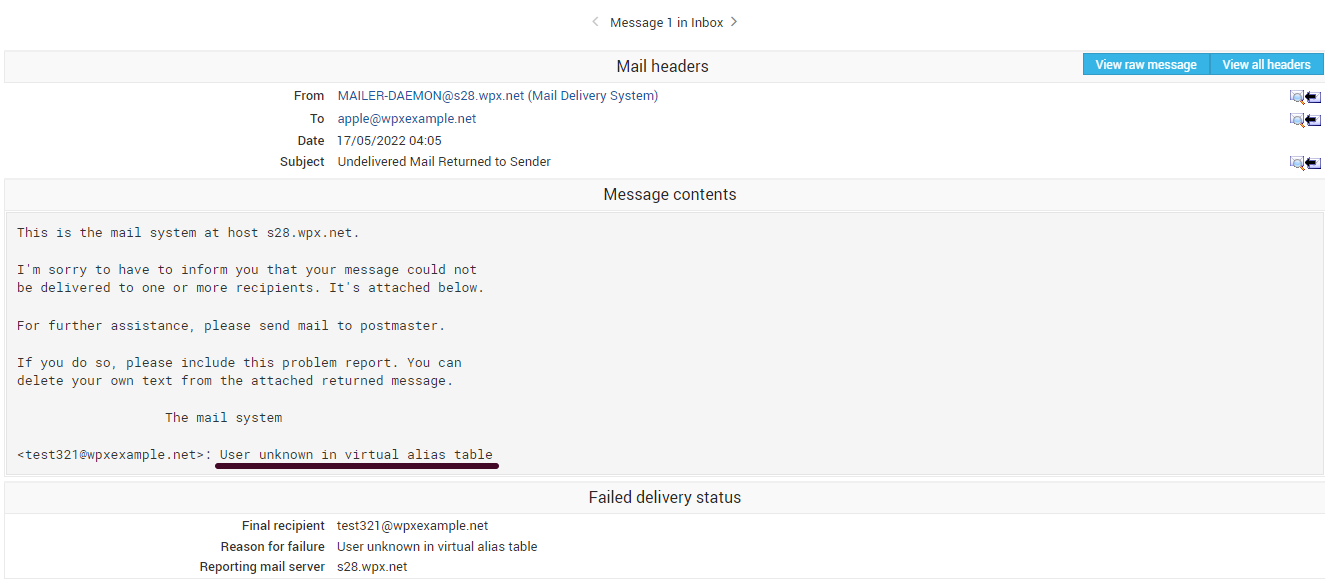Click the magnifier envelope icon in Subject row
The height and width of the screenshot is (583, 1325).
[1297, 163]
